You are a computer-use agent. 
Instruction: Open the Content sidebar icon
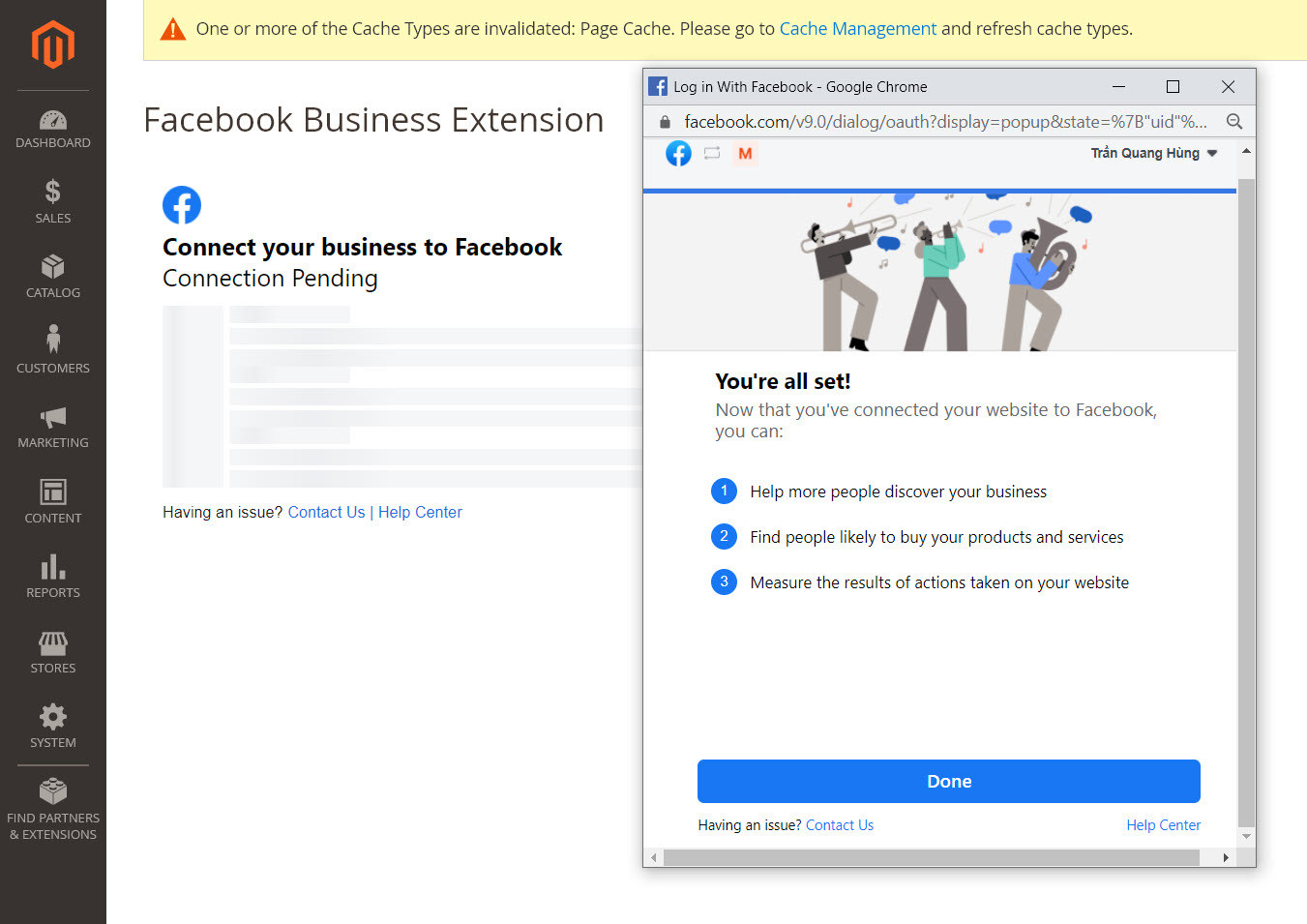pyautogui.click(x=53, y=493)
